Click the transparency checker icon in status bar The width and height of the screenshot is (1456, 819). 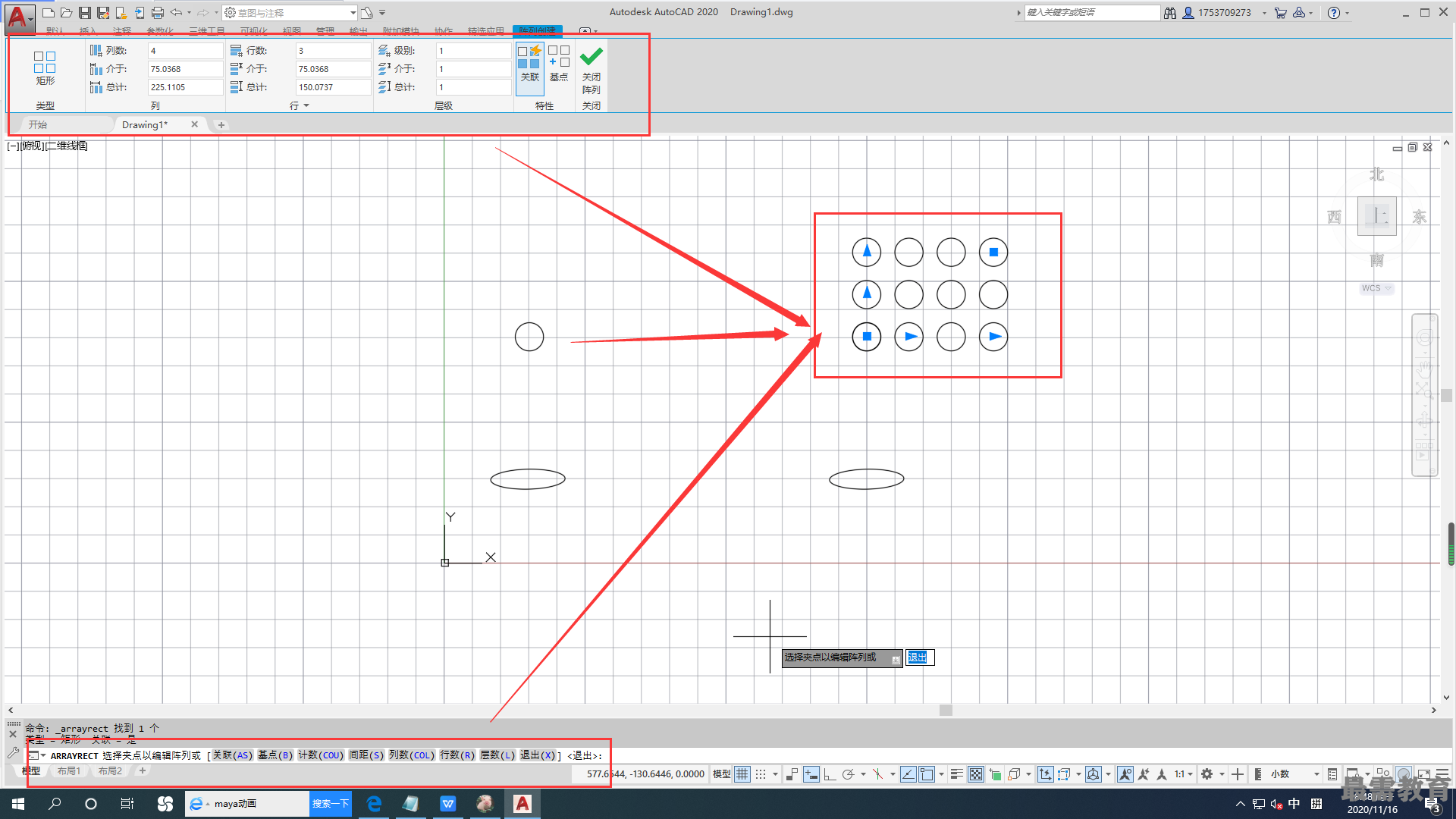point(976,774)
